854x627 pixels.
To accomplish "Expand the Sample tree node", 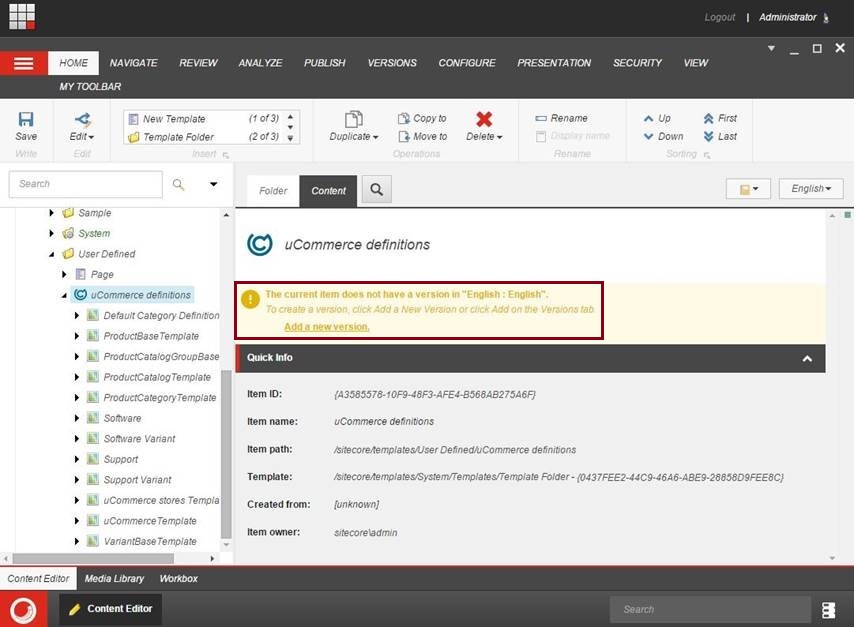I will pyautogui.click(x=52, y=213).
